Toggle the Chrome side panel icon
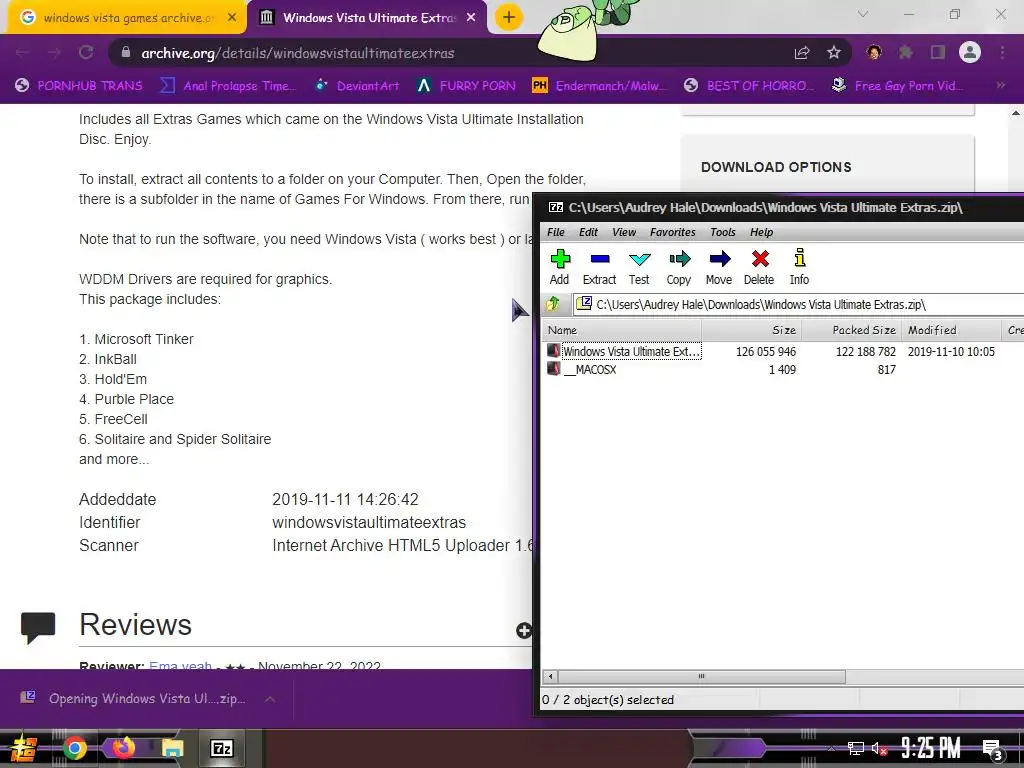This screenshot has height=768, width=1024. tap(938, 52)
